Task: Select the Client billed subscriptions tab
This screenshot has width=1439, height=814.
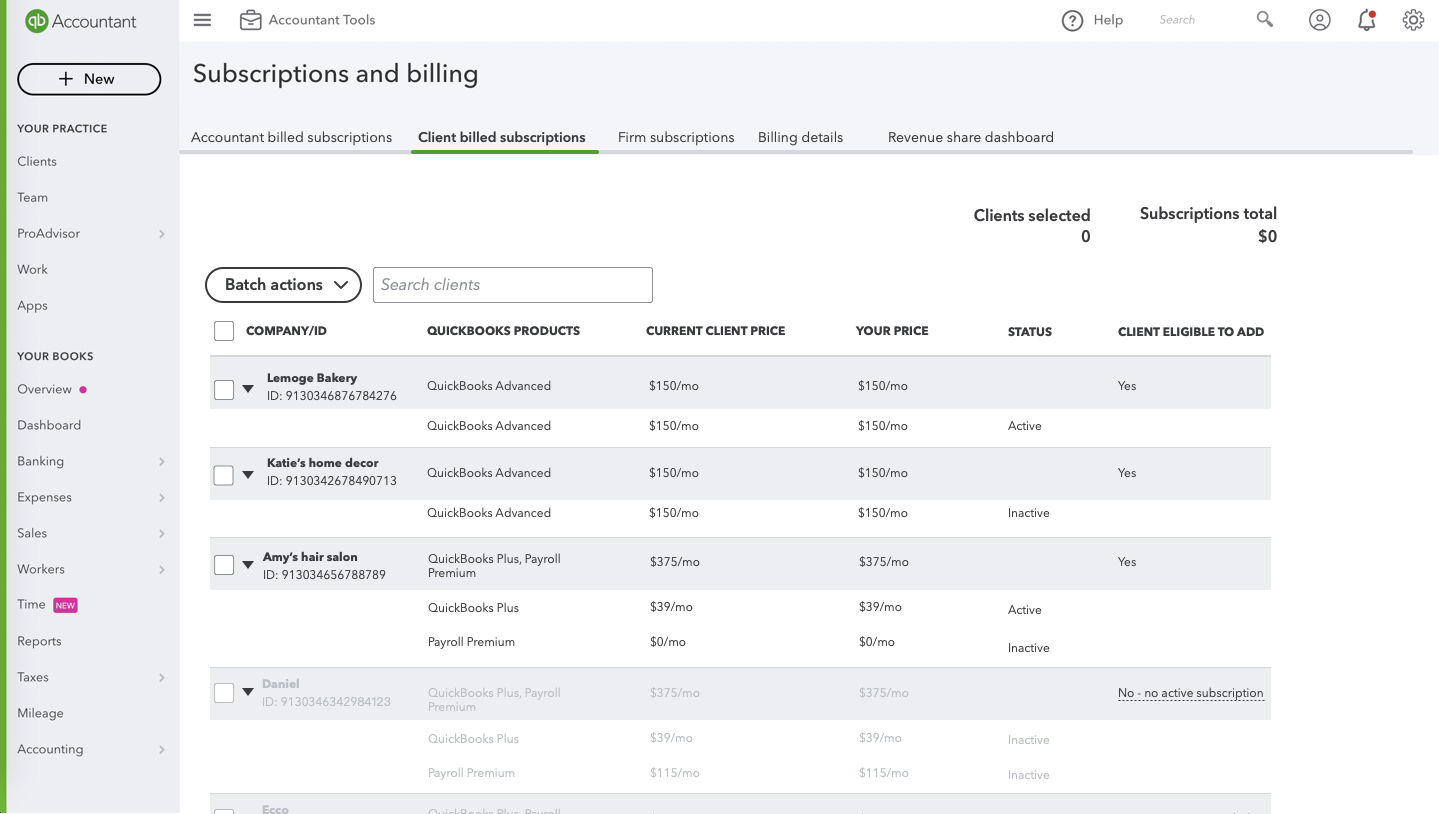Action: click(x=502, y=137)
